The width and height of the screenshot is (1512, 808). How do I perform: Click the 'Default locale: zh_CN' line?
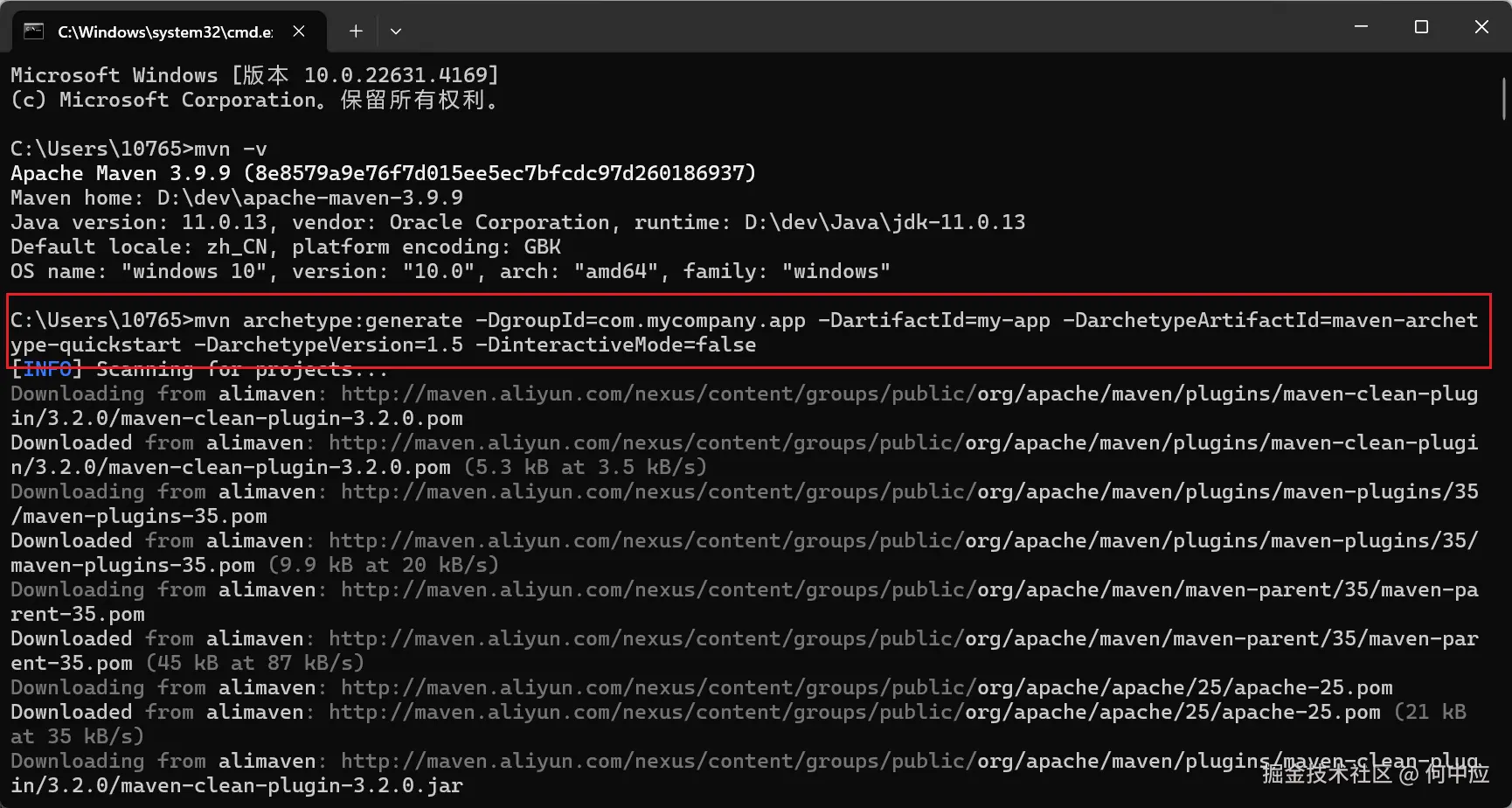tap(286, 247)
